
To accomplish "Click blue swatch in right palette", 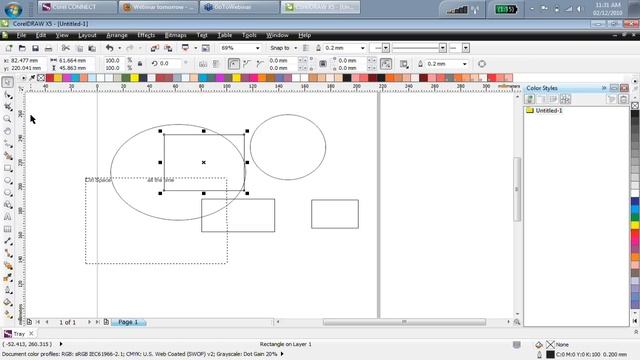I will coord(635,201).
